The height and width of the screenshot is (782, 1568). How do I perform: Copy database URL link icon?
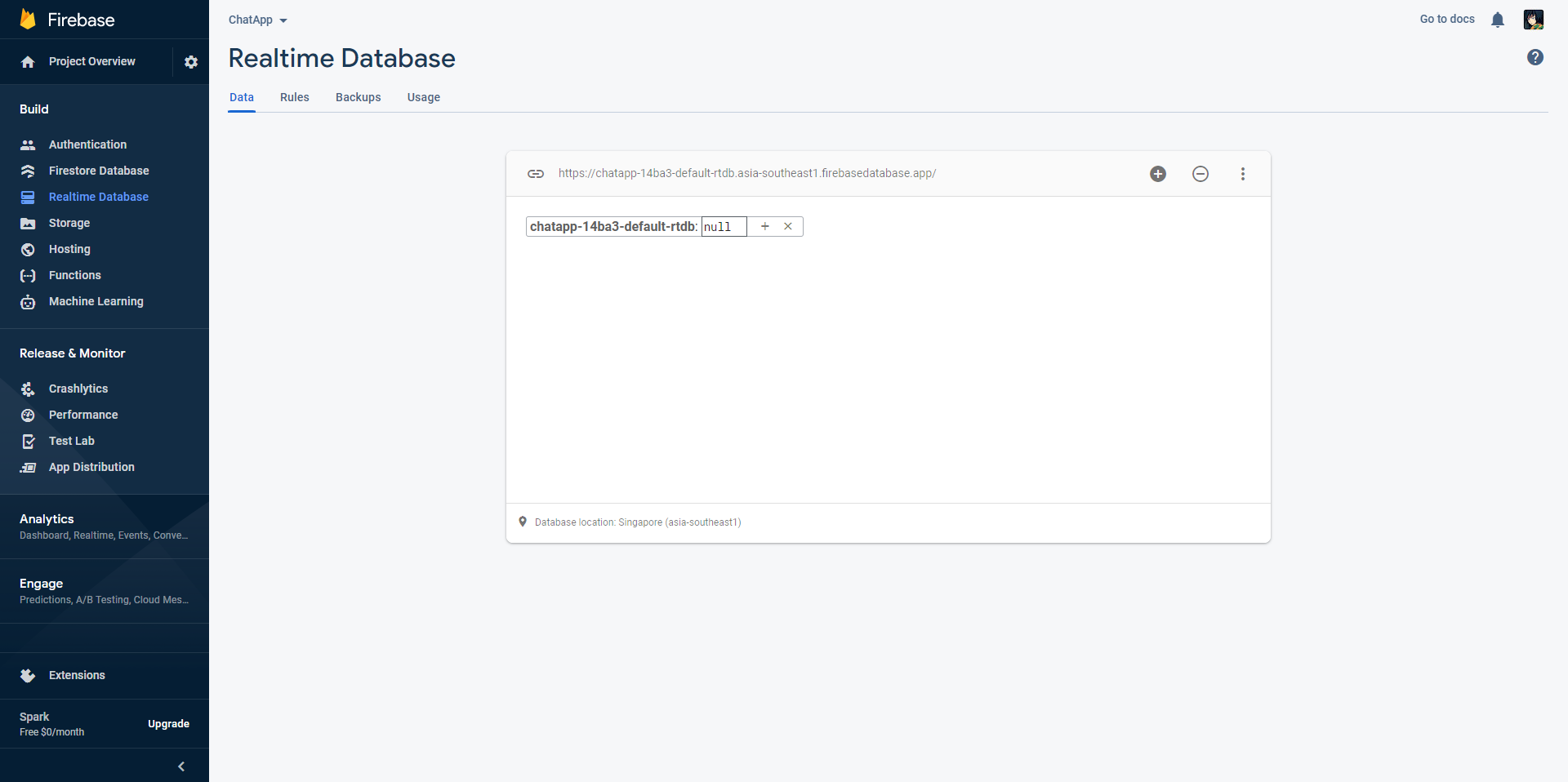[536, 174]
